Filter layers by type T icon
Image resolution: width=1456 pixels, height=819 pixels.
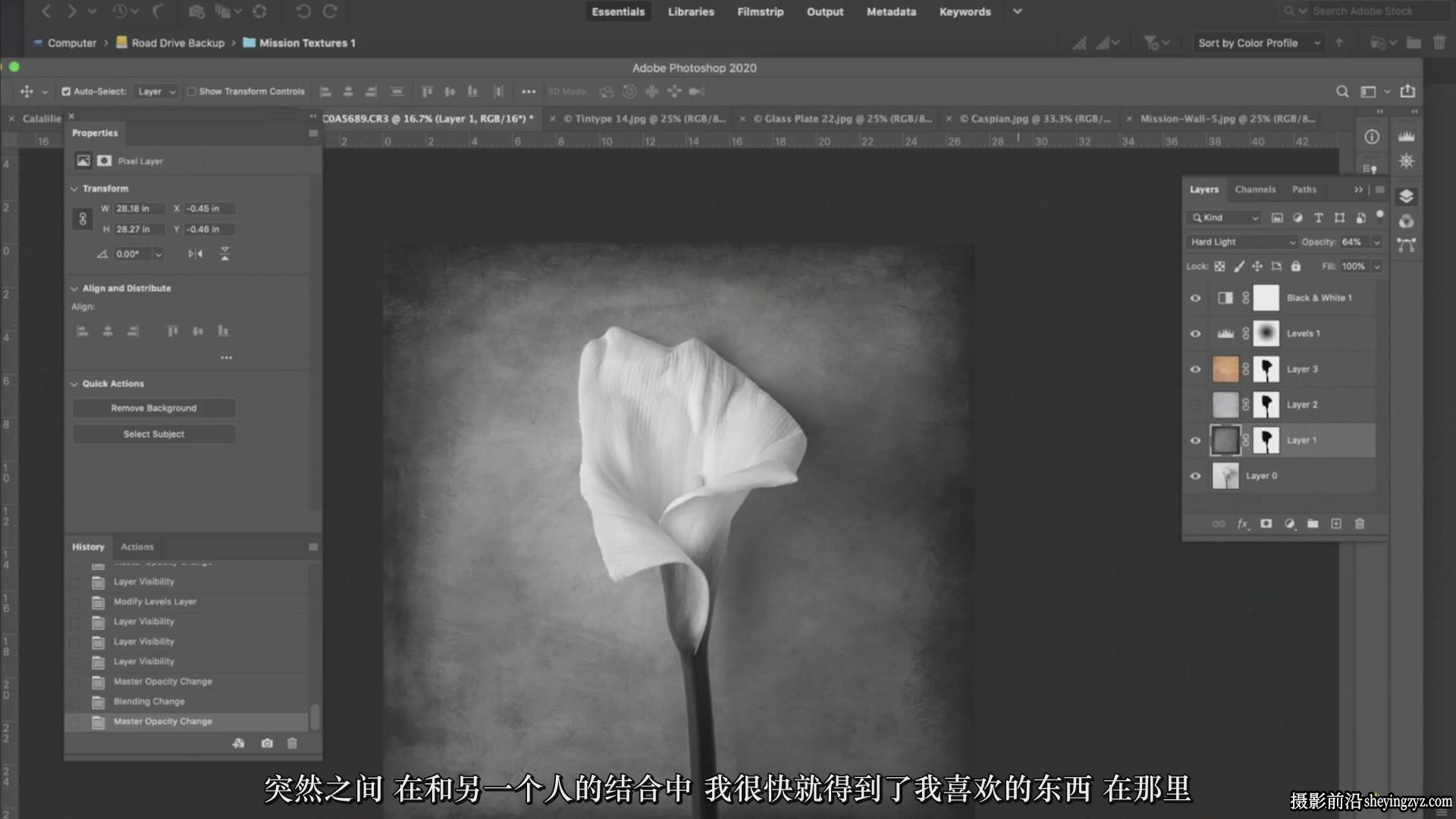point(1319,218)
